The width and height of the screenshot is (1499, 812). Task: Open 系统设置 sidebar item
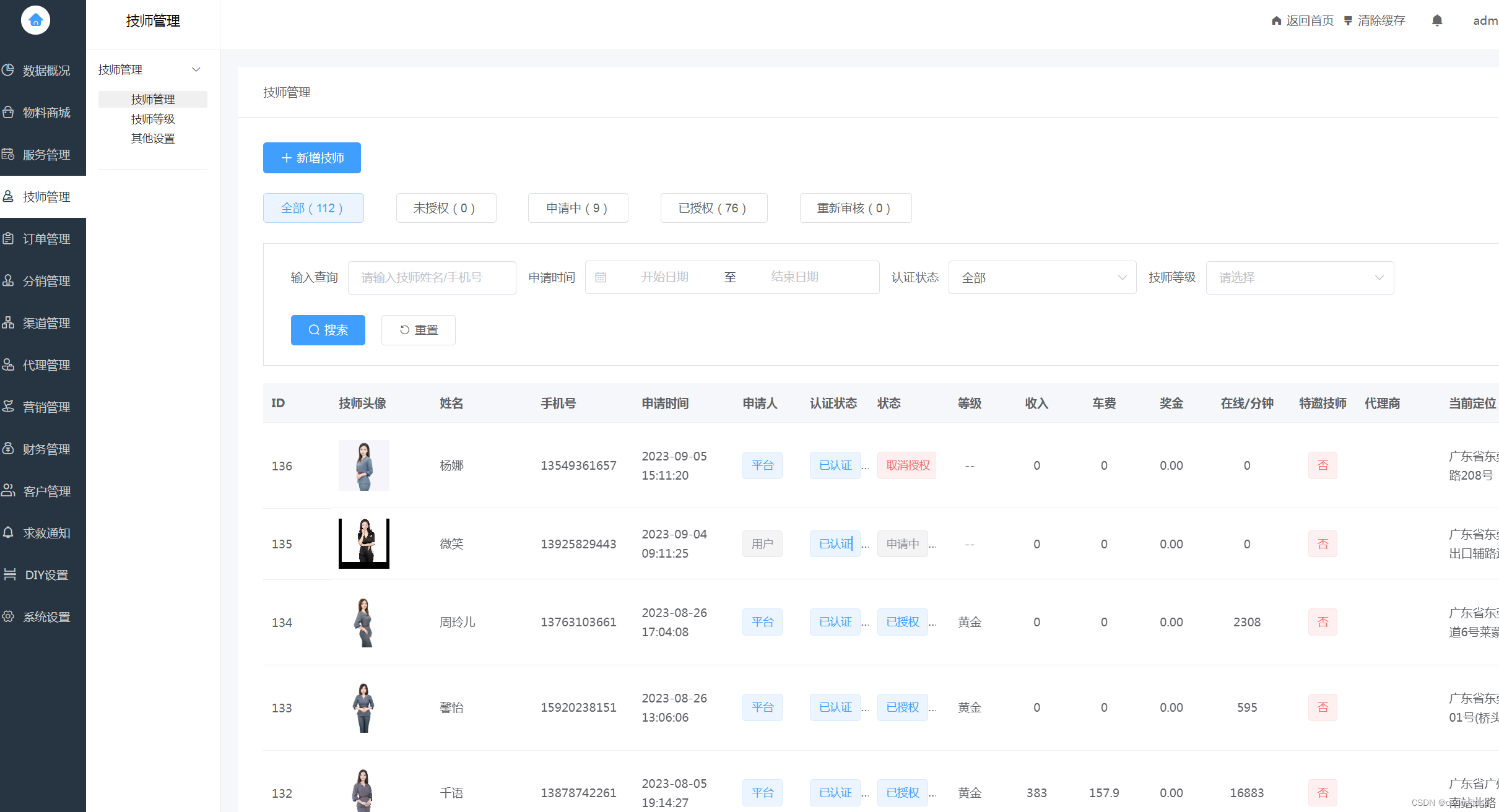[x=43, y=617]
